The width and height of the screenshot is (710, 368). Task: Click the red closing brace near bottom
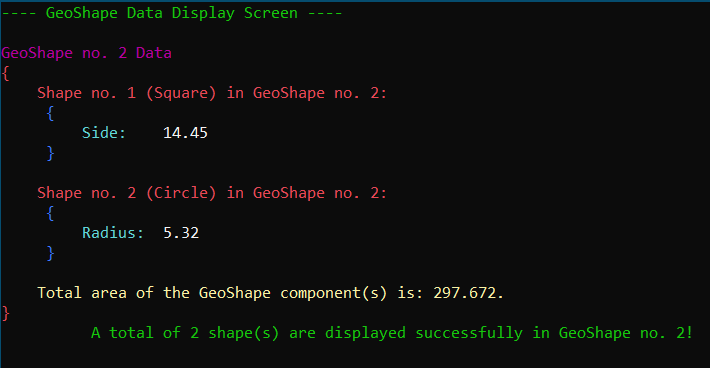[5, 313]
